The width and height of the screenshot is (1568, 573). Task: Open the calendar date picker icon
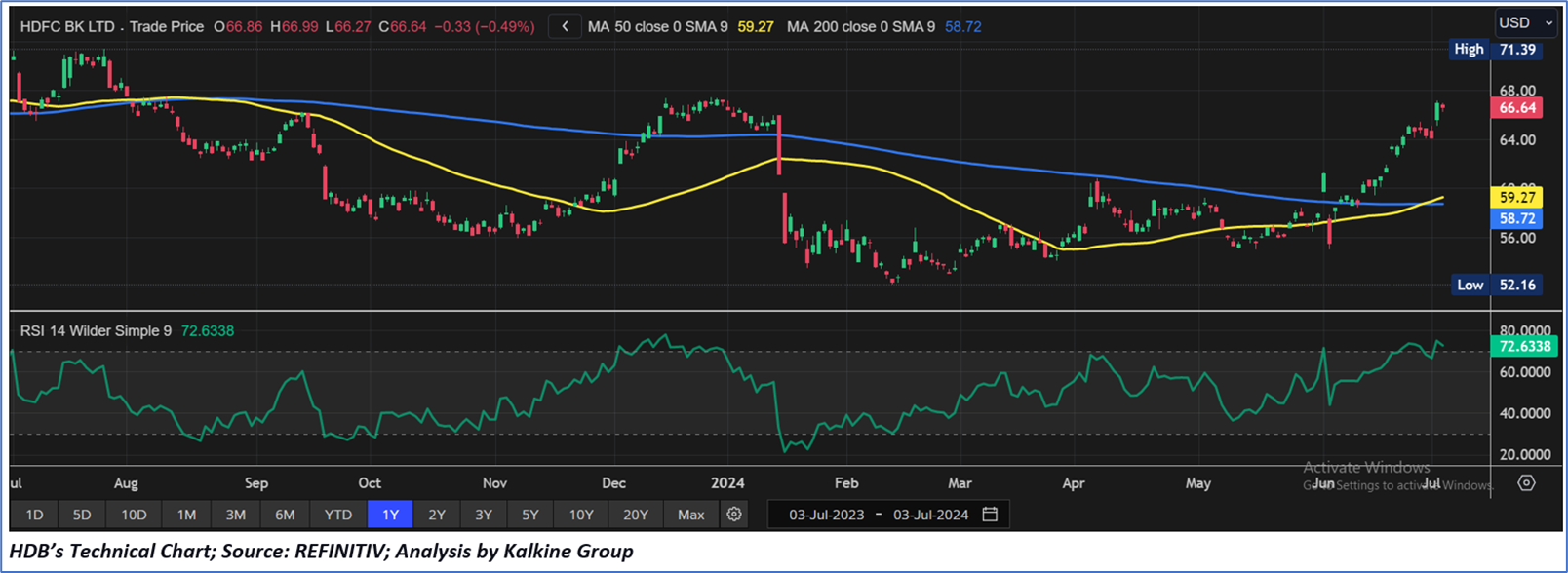(x=990, y=515)
